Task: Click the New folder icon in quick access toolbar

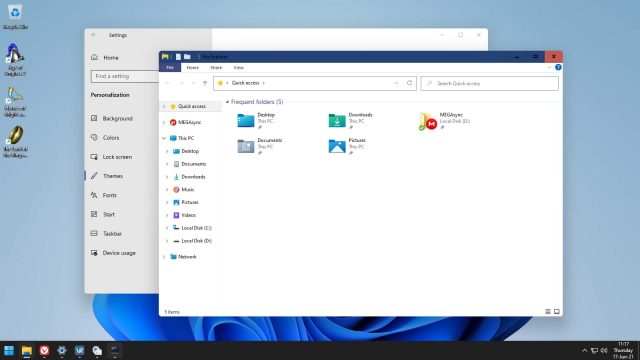Action: click(187, 57)
